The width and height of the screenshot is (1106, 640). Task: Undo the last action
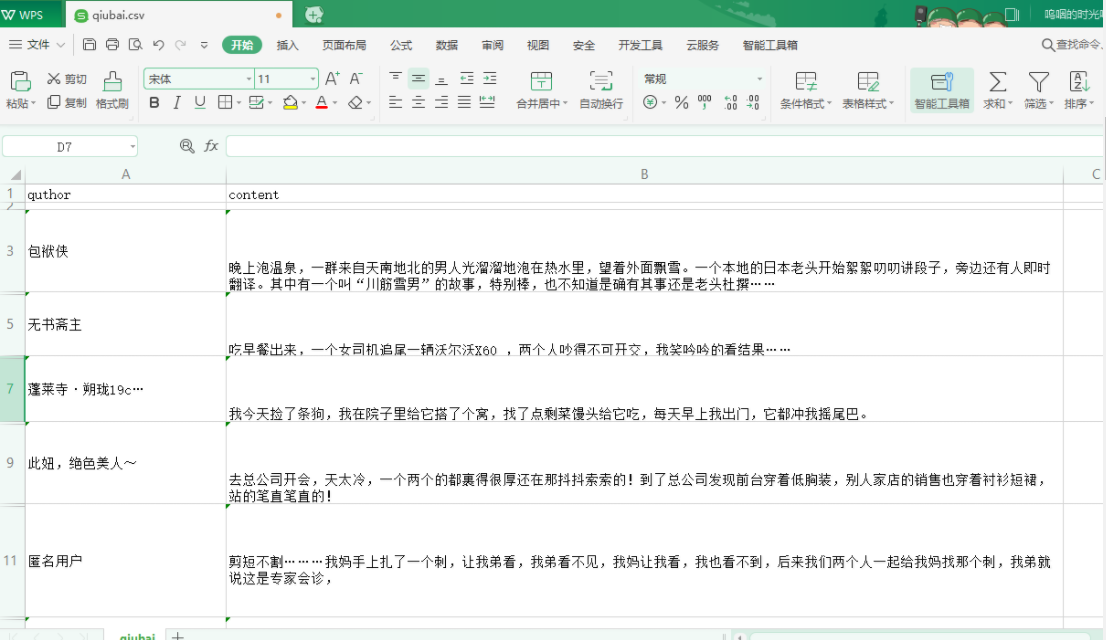click(158, 45)
